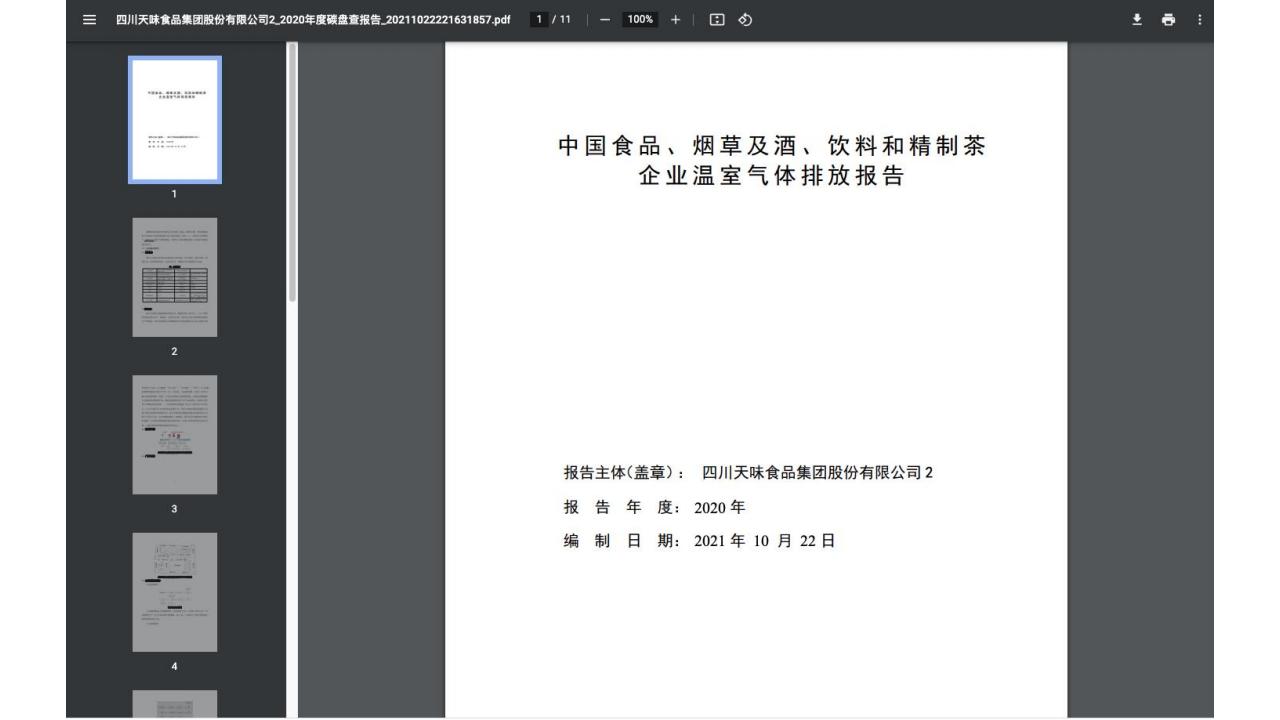The height and width of the screenshot is (720, 1280).
Task: Edit the 100% zoom level field
Action: [640, 19]
